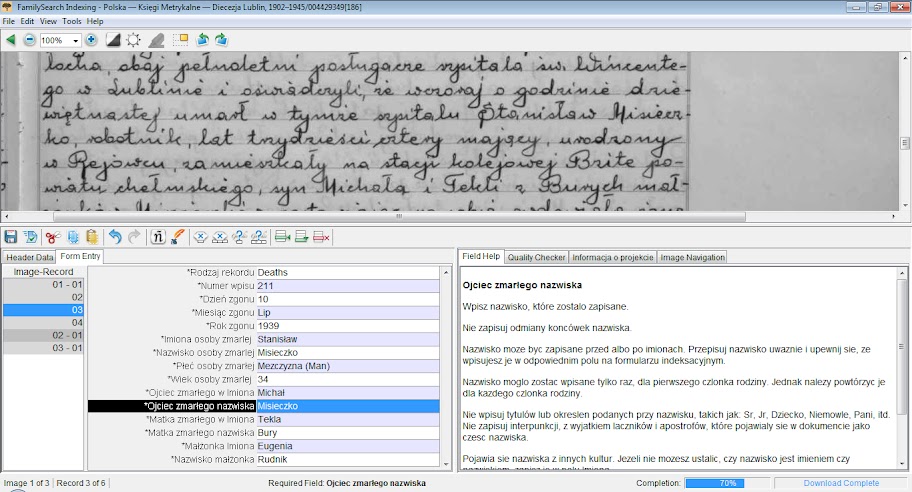
Task: Open international characters ñ icon
Action: pyautogui.click(x=158, y=237)
